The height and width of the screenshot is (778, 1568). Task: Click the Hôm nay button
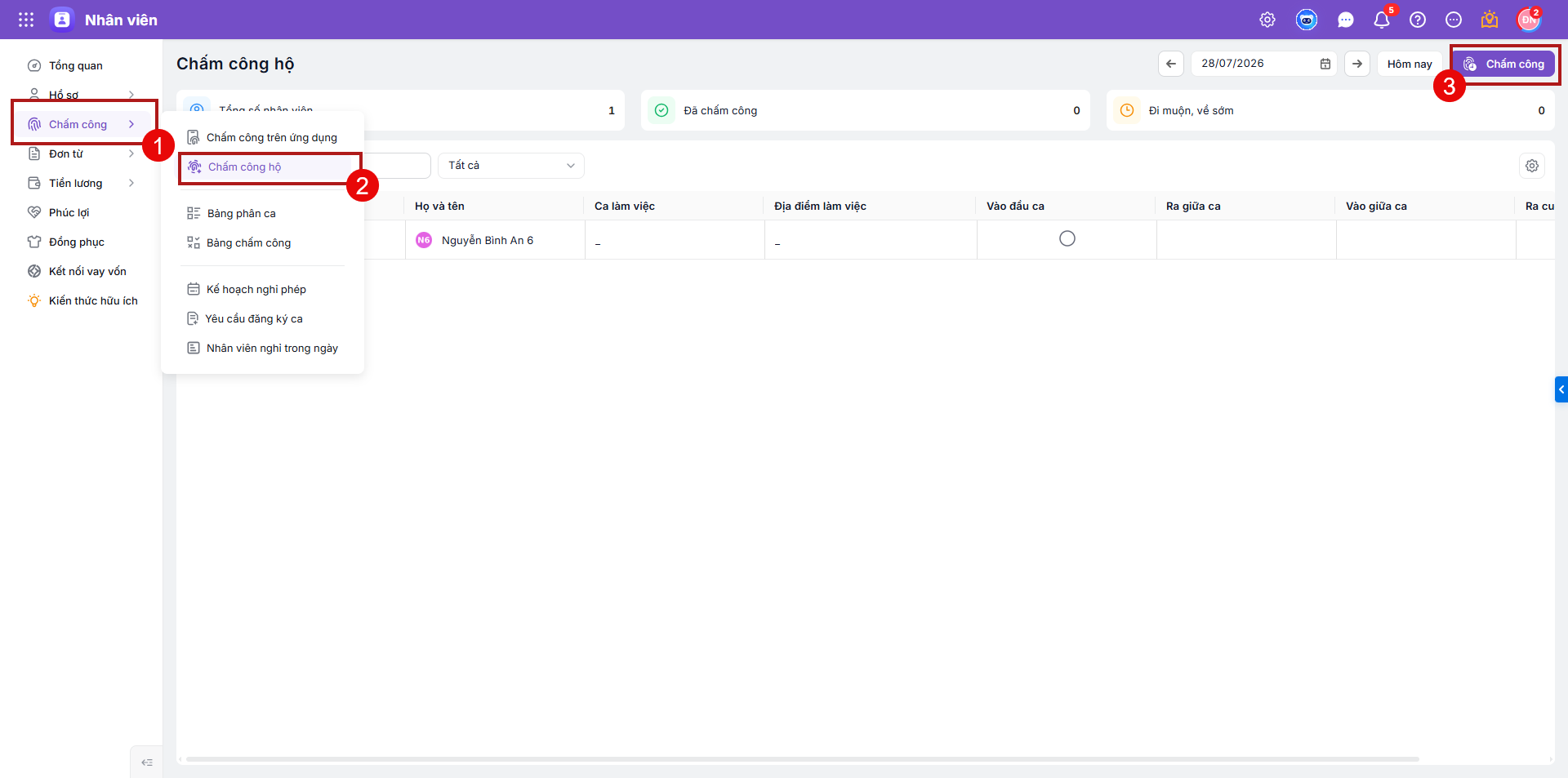point(1410,64)
